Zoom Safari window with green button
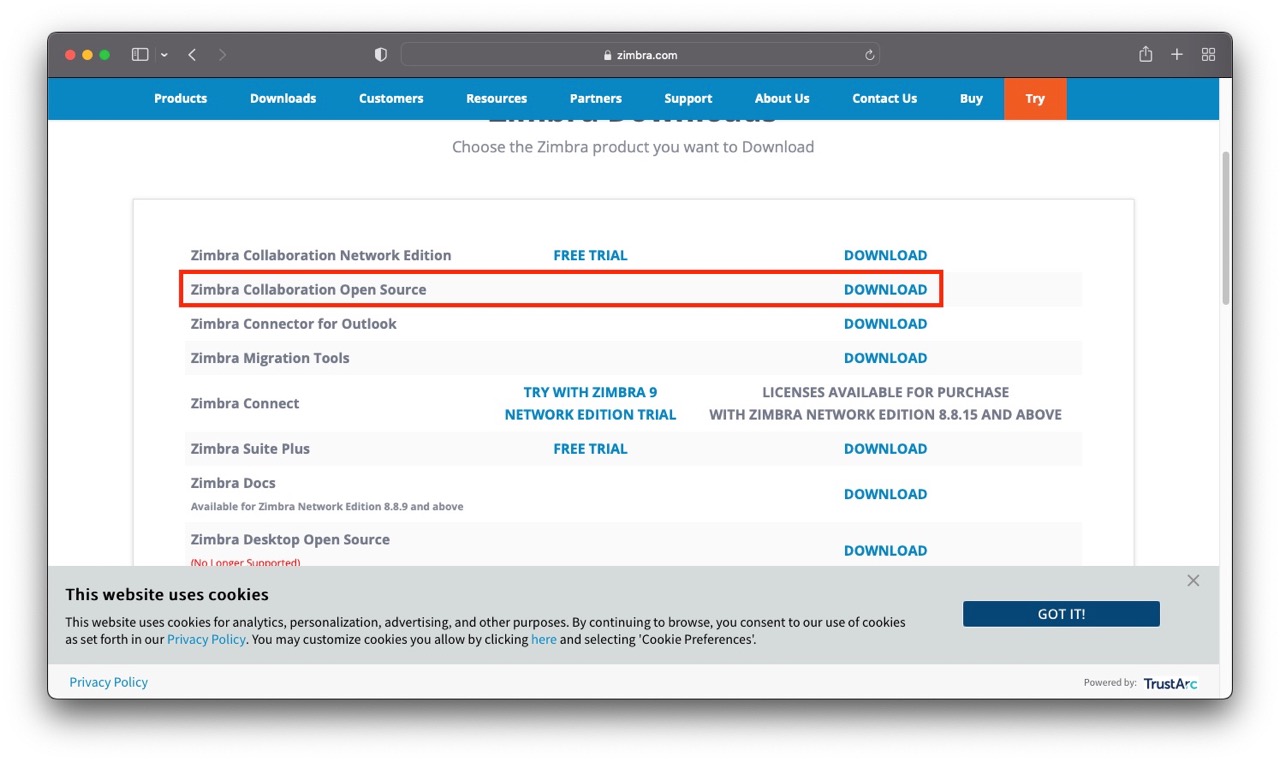This screenshot has width=1280, height=762. coord(104,55)
